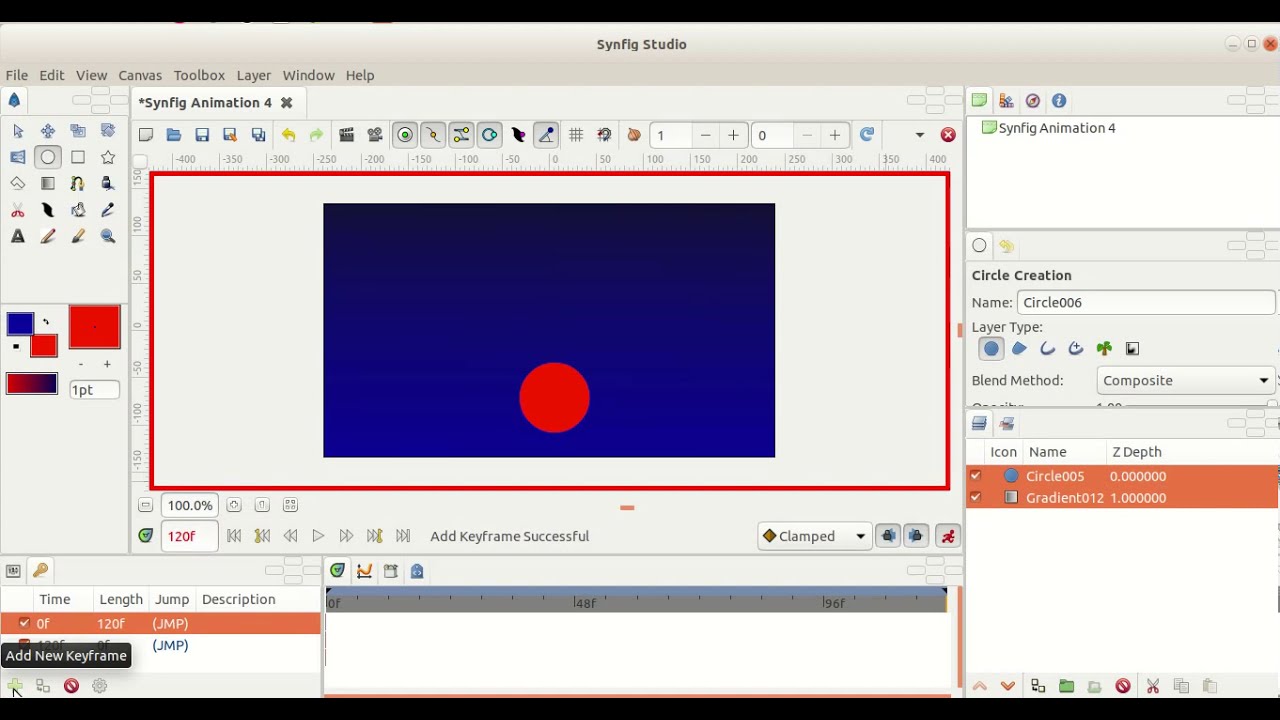Screen dimensions: 1280x720
Task: Open the Layer menu
Action: [x=254, y=75]
